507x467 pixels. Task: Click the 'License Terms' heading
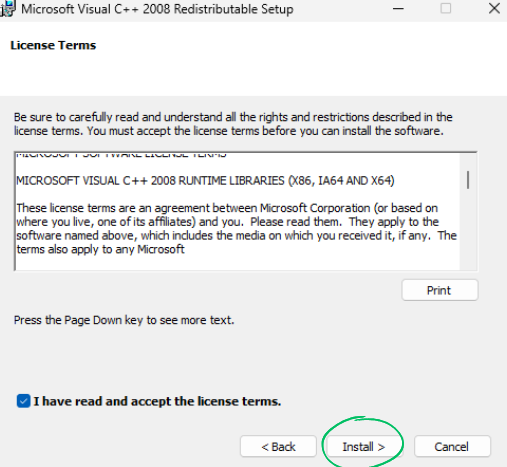point(53,45)
